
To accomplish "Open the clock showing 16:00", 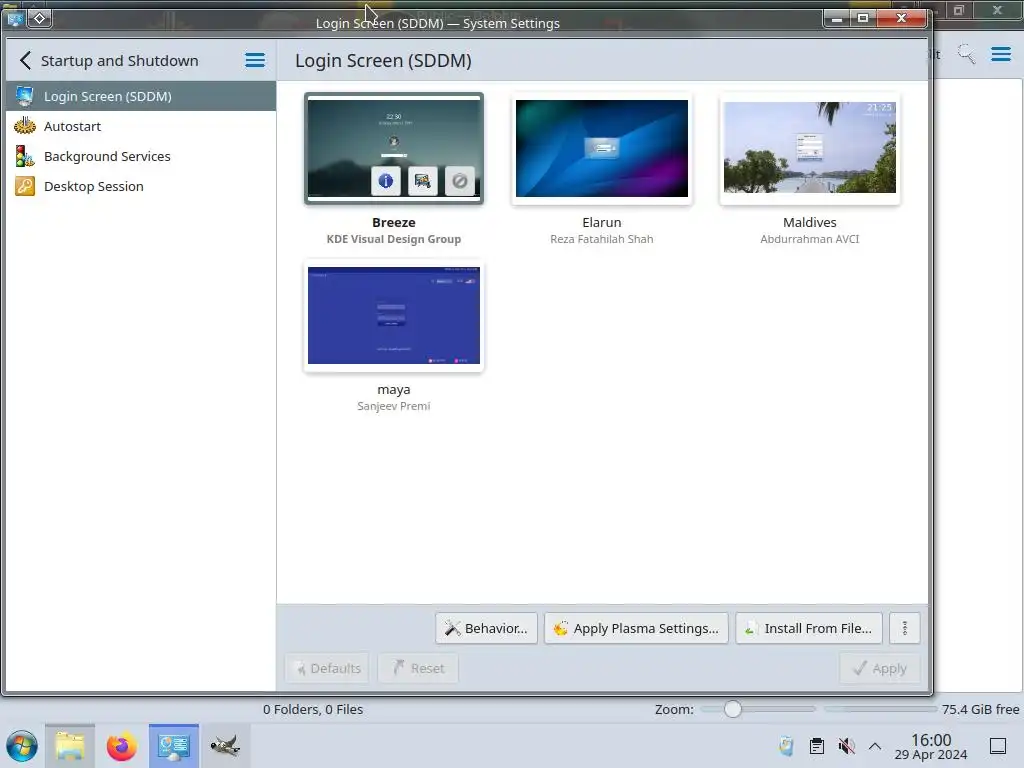I will coord(931,746).
